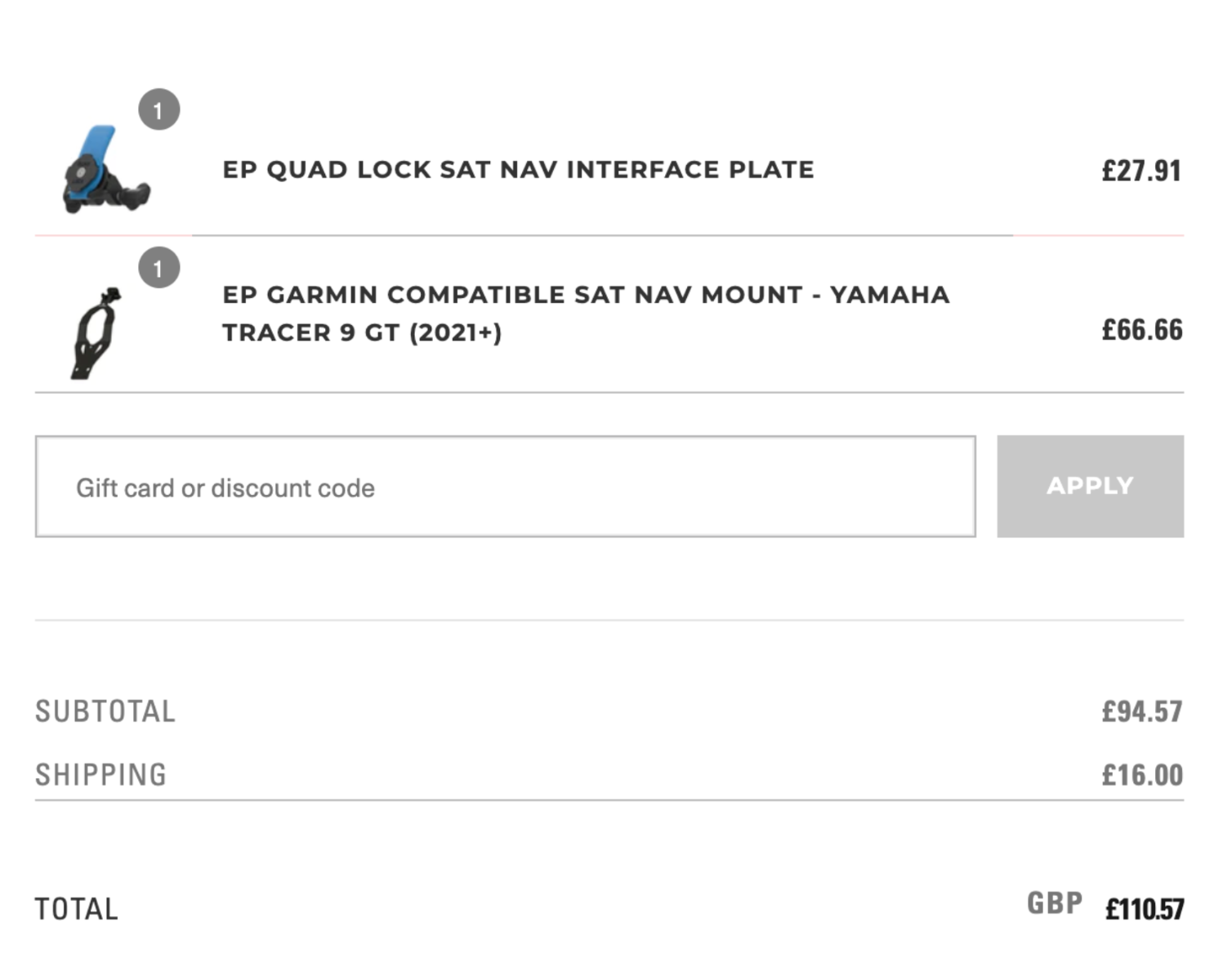
Task: Click the £16.00 shipping amount
Action: 1141,774
